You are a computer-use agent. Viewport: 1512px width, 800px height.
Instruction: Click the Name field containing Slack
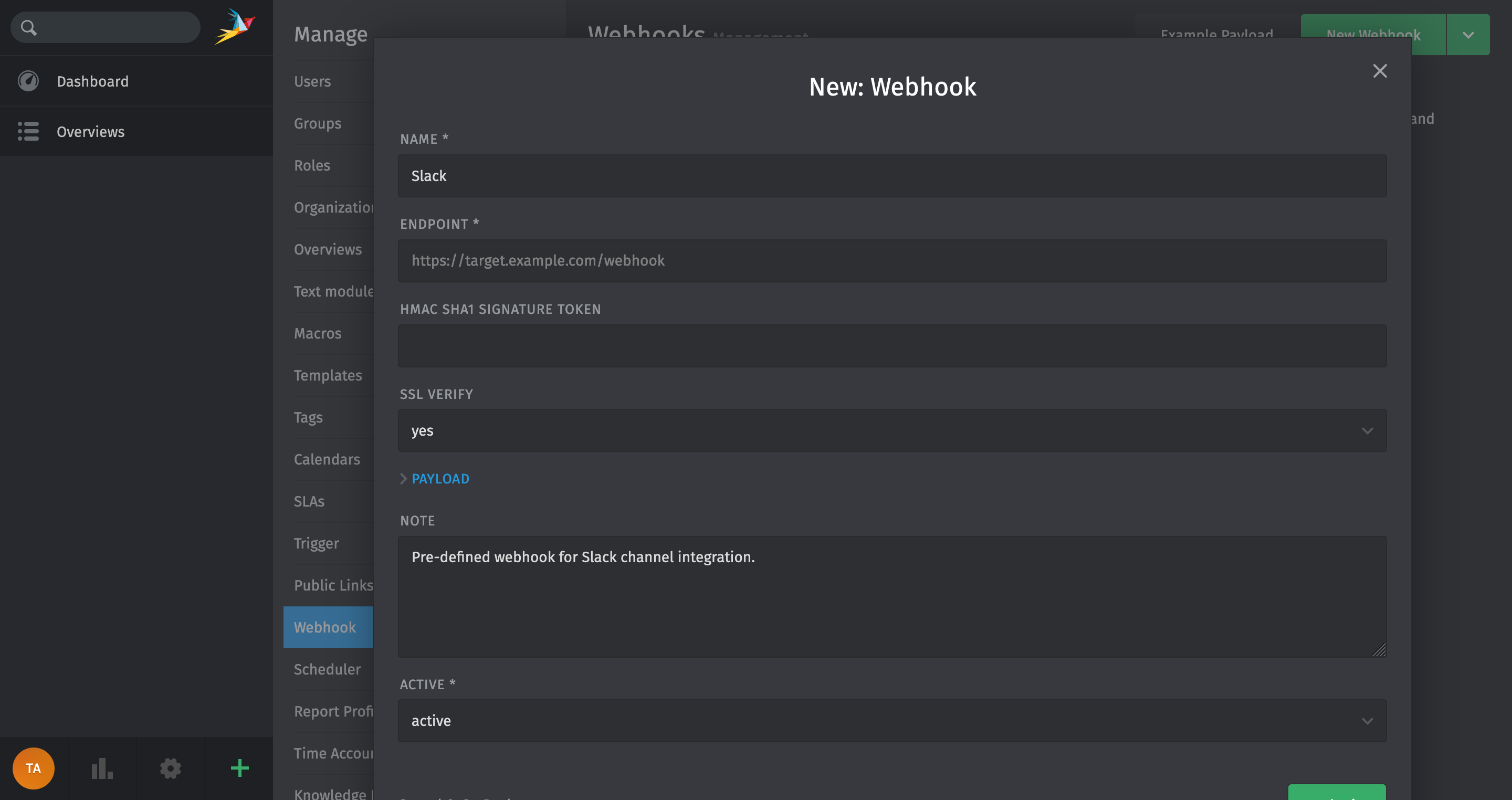click(x=892, y=175)
